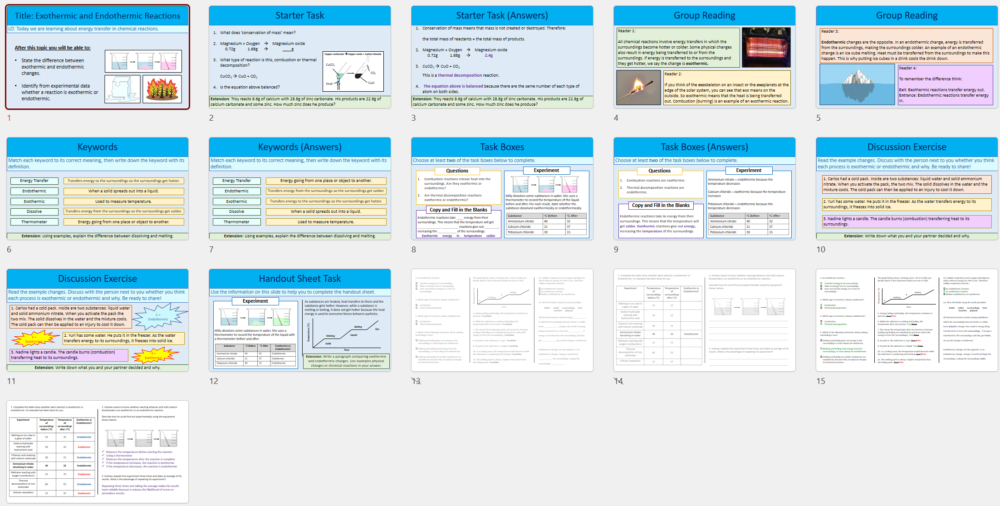Image resolution: width=1000 pixels, height=506 pixels.
Task: Click 'Starter Task (Answers)' heading on slide 3
Action: [x=502, y=15]
